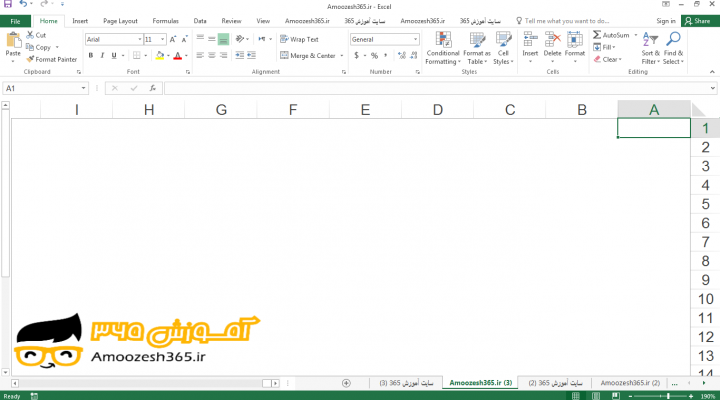
Task: Collapse the ribbon arrow
Action: tap(712, 72)
